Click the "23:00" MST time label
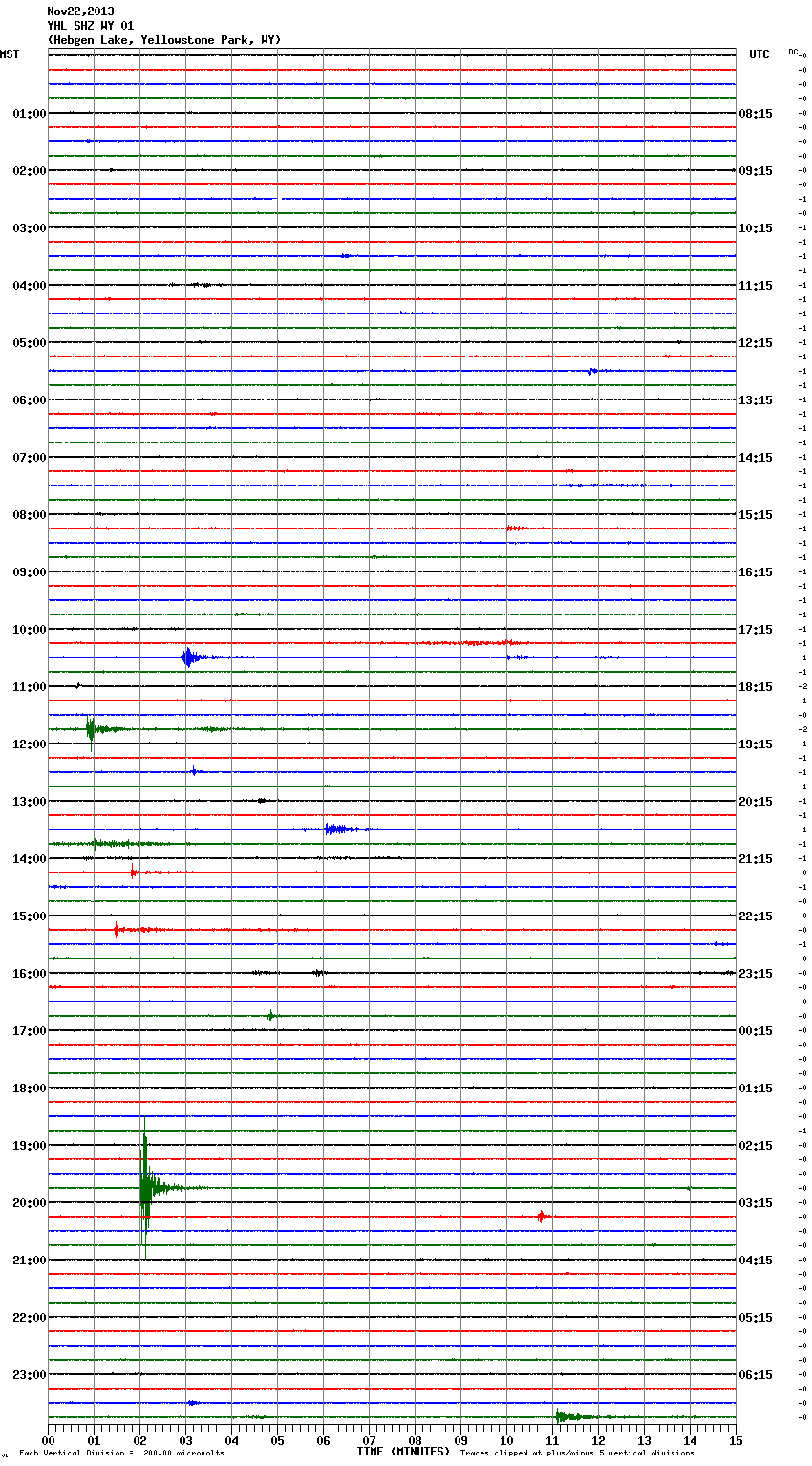 [29, 1374]
